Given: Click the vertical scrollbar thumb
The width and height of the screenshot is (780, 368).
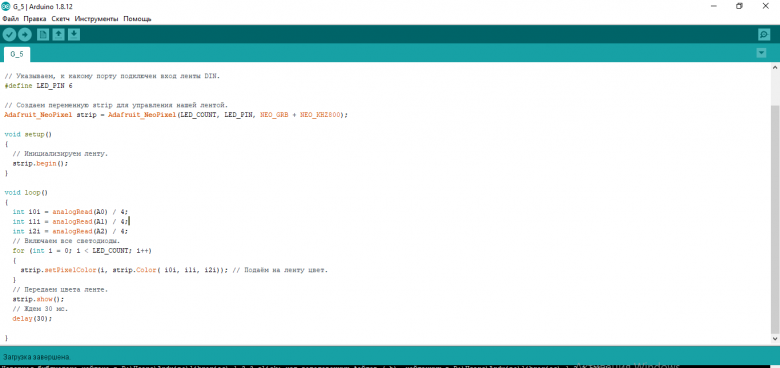Looking at the screenshot, I should 775,219.
